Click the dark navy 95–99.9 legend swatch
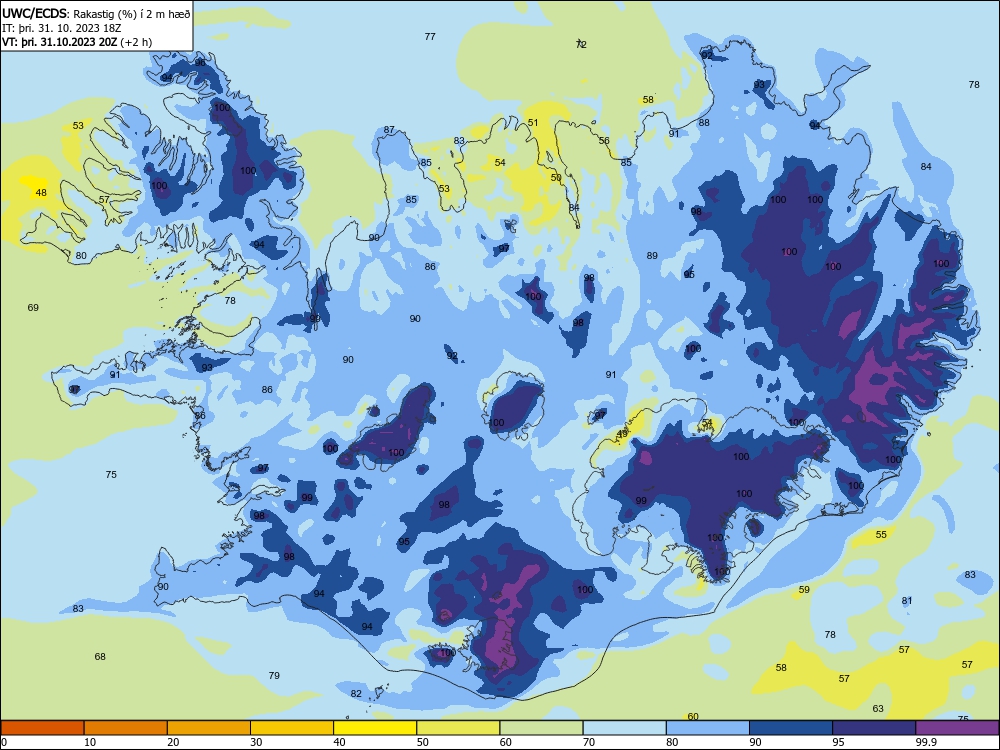Screen dimensions: 1000x750 click(x=874, y=728)
